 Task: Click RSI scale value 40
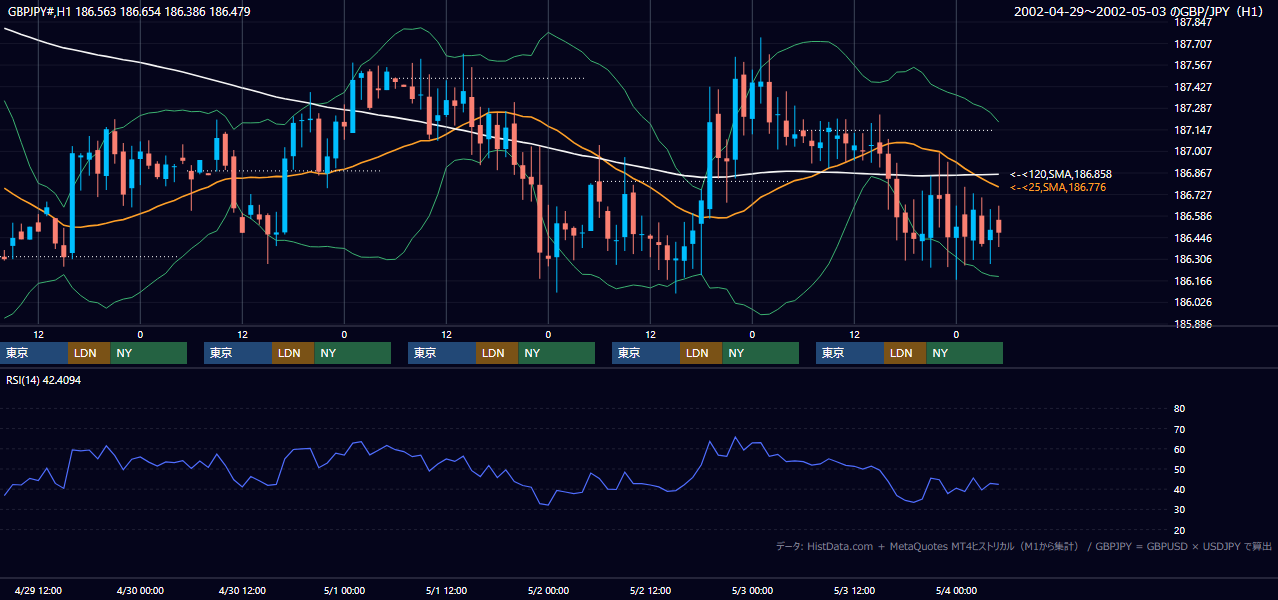tap(1179, 490)
